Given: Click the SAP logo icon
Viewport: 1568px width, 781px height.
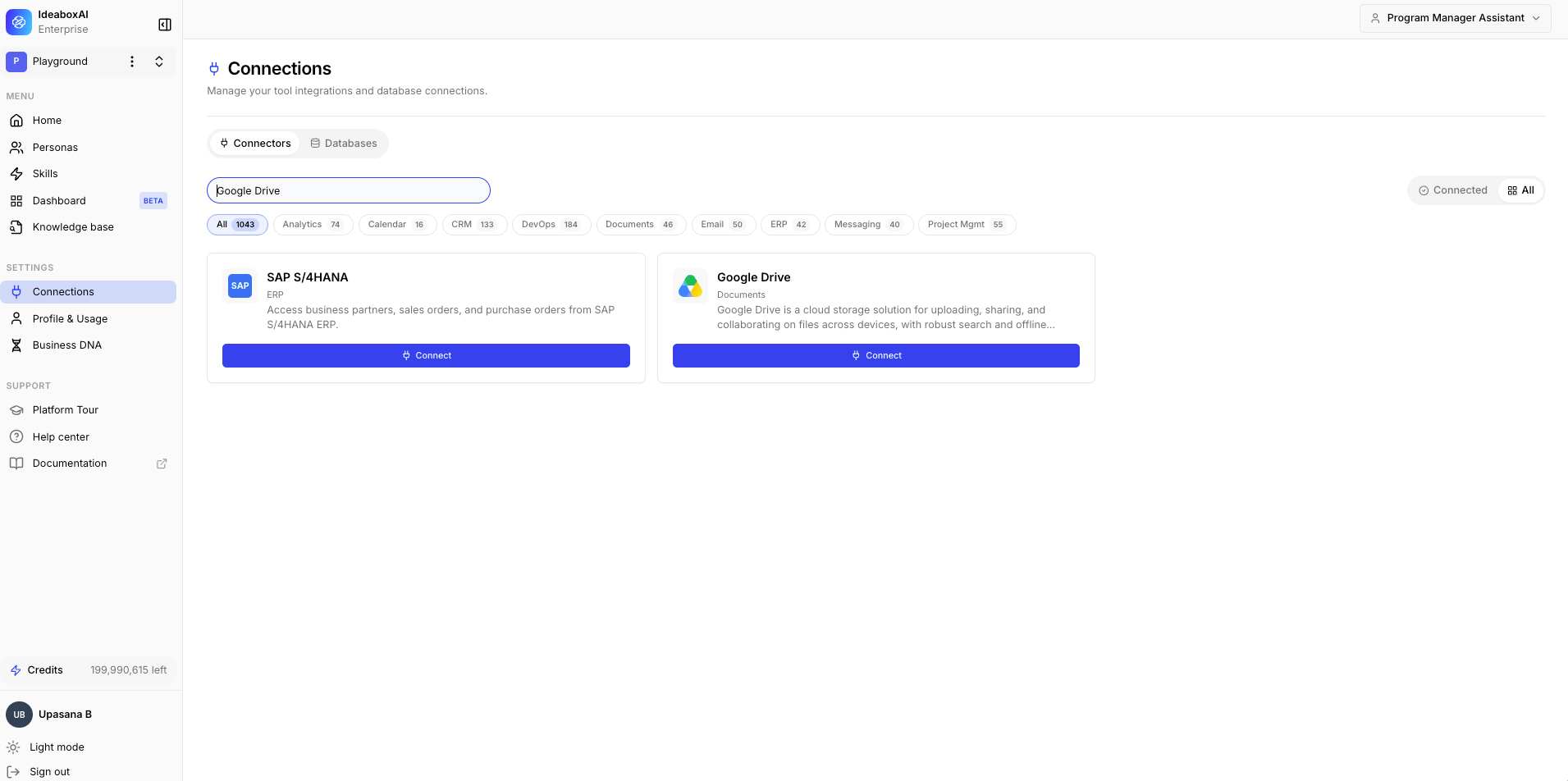Looking at the screenshot, I should tap(240, 286).
